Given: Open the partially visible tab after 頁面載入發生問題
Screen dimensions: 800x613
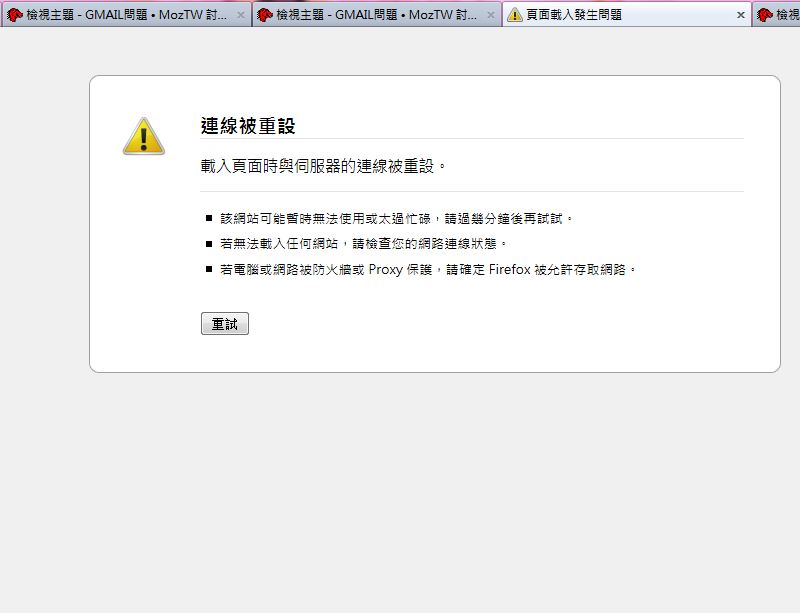Looking at the screenshot, I should pos(777,15).
